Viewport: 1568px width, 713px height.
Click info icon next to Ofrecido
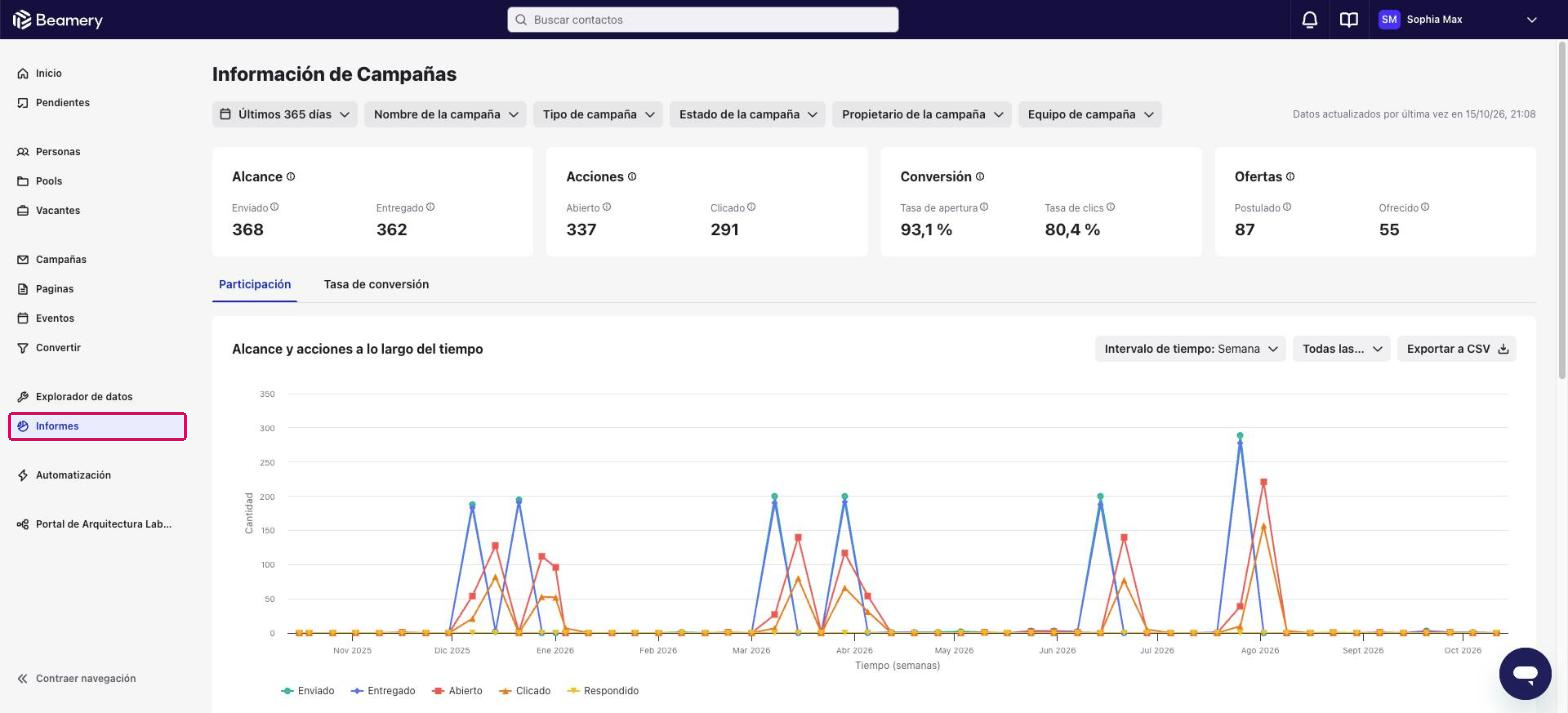[x=1425, y=207]
